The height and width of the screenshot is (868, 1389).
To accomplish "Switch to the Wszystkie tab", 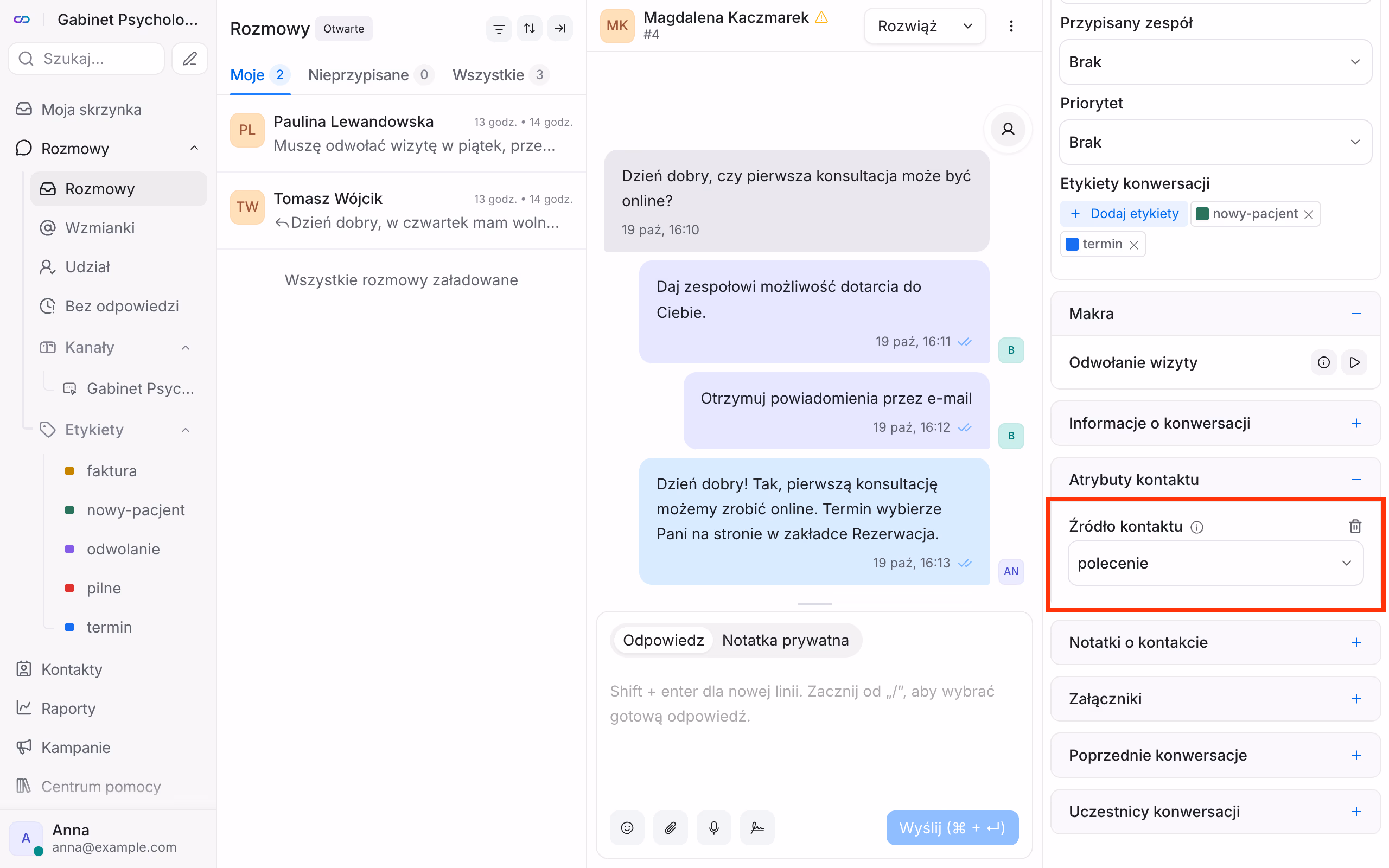I will (500, 75).
